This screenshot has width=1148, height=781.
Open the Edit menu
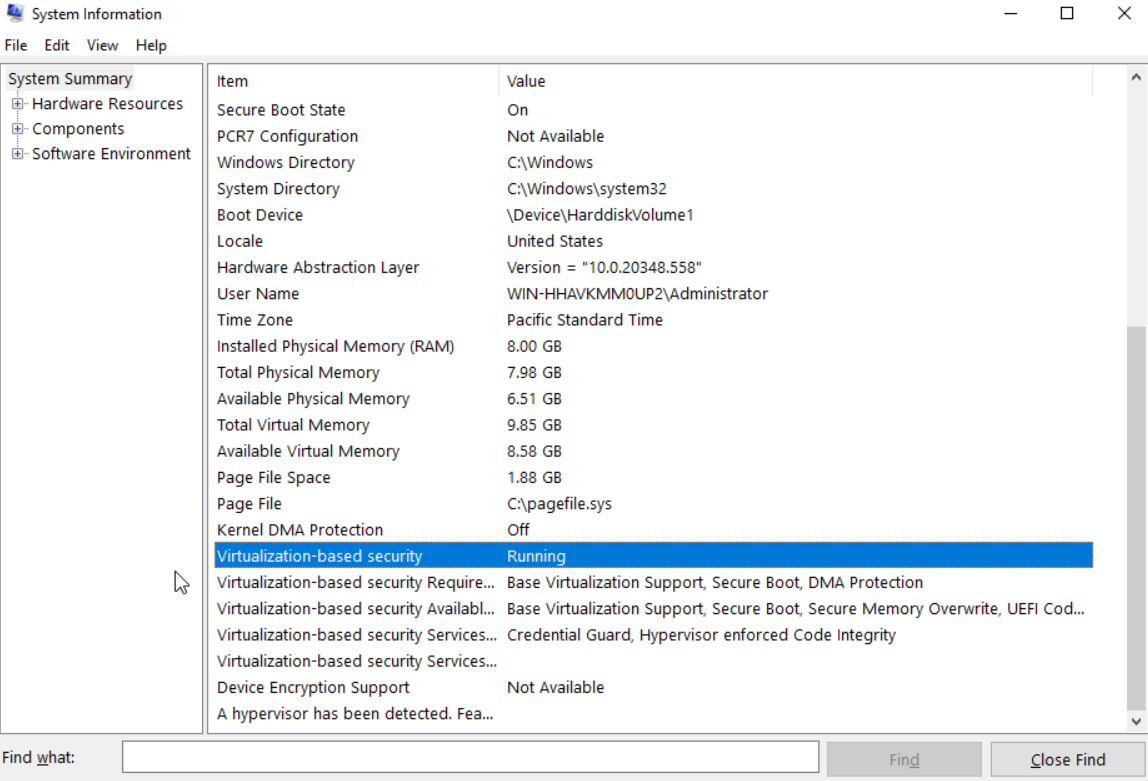coord(57,45)
